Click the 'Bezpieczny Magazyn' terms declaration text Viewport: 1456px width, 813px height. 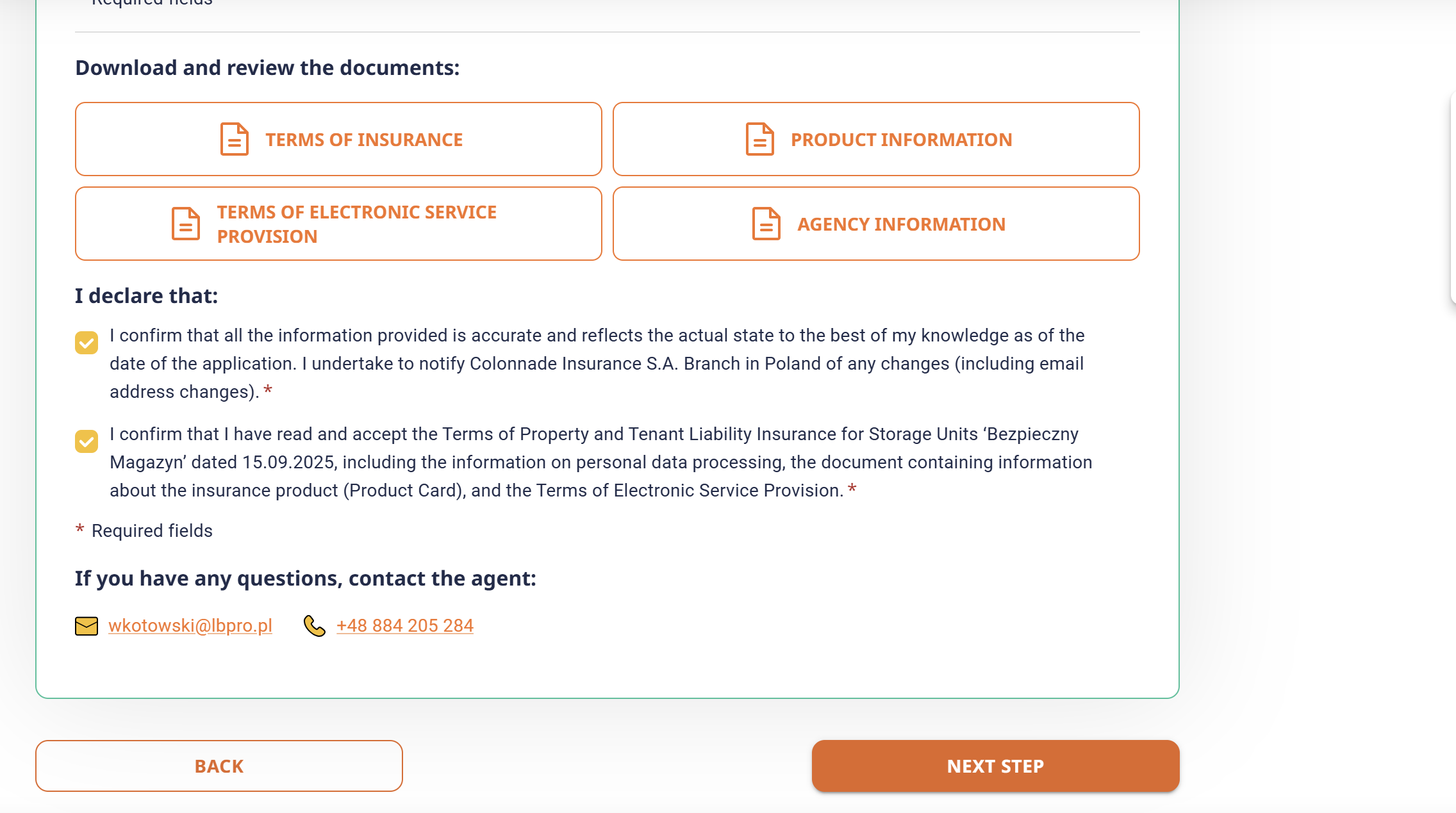[600, 462]
